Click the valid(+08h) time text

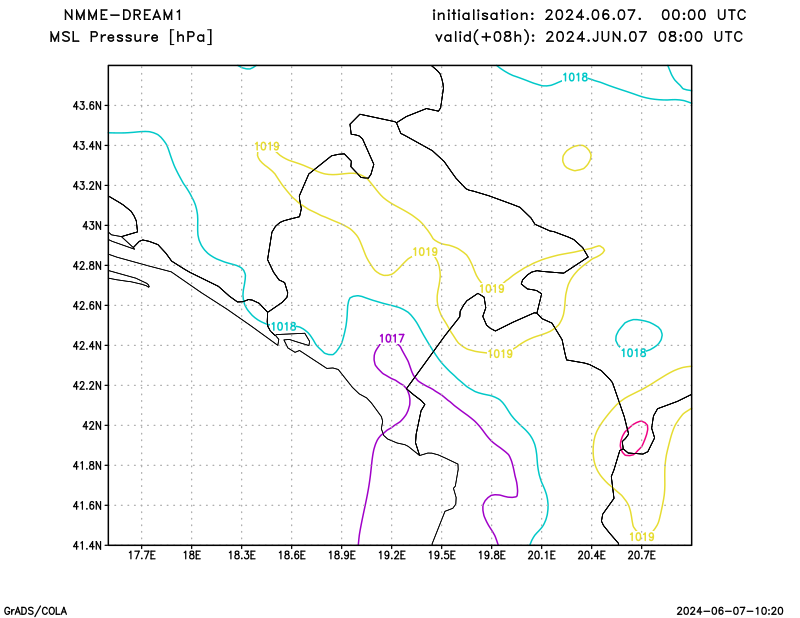[x=589, y=37]
